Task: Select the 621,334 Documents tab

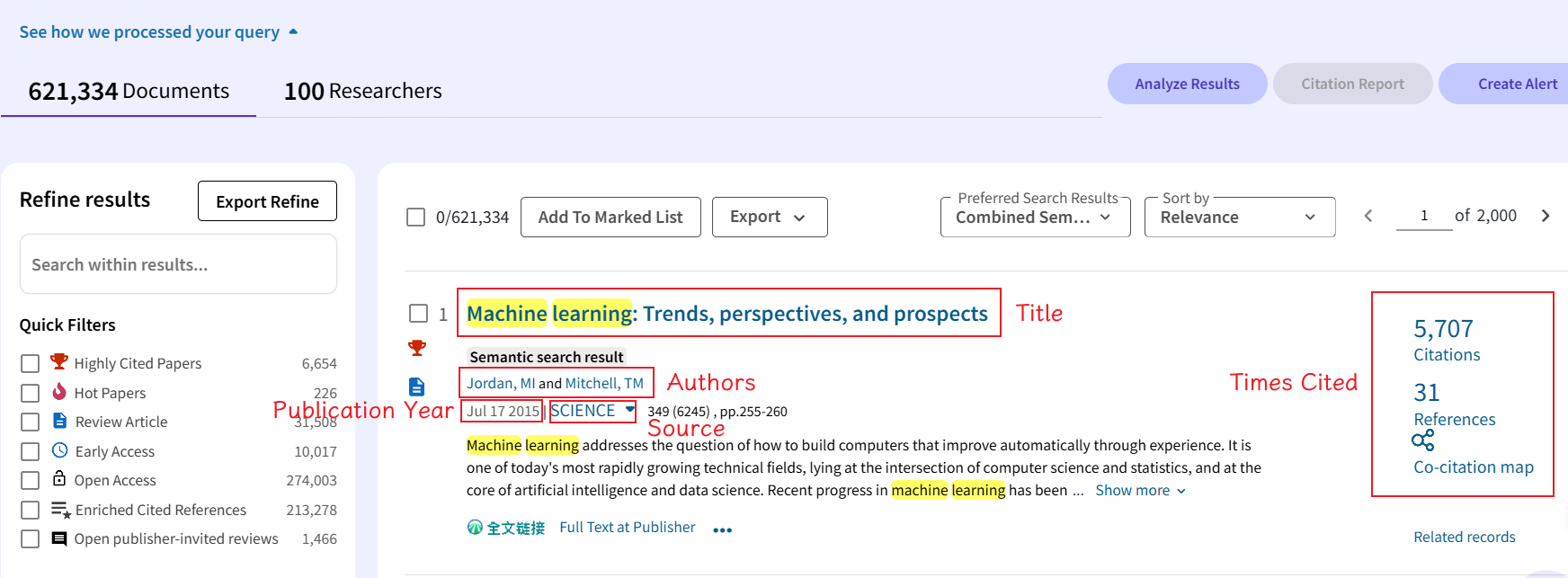Action: (x=129, y=91)
